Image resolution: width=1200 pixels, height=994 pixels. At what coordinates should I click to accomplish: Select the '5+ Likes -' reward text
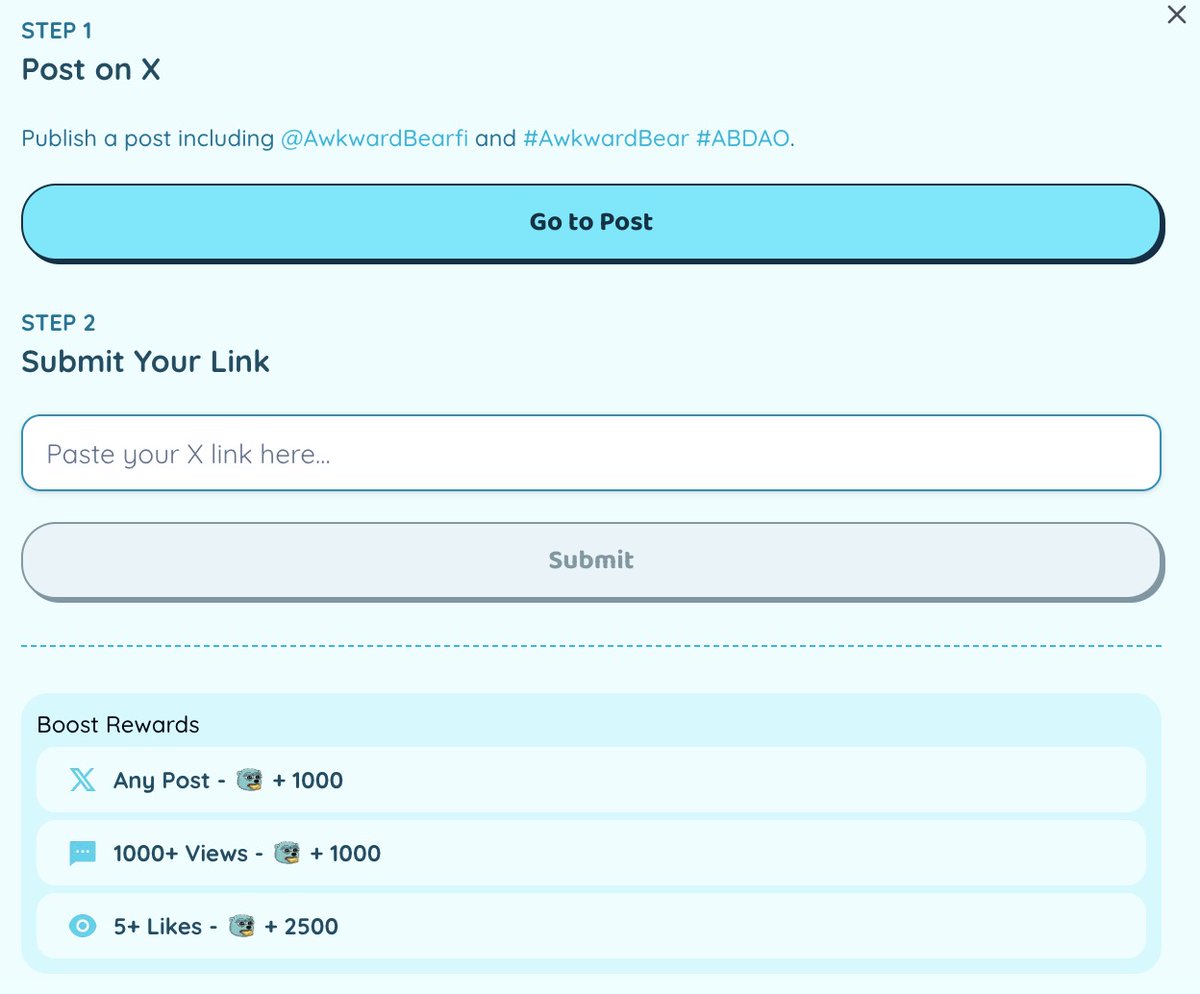pyautogui.click(x=165, y=927)
